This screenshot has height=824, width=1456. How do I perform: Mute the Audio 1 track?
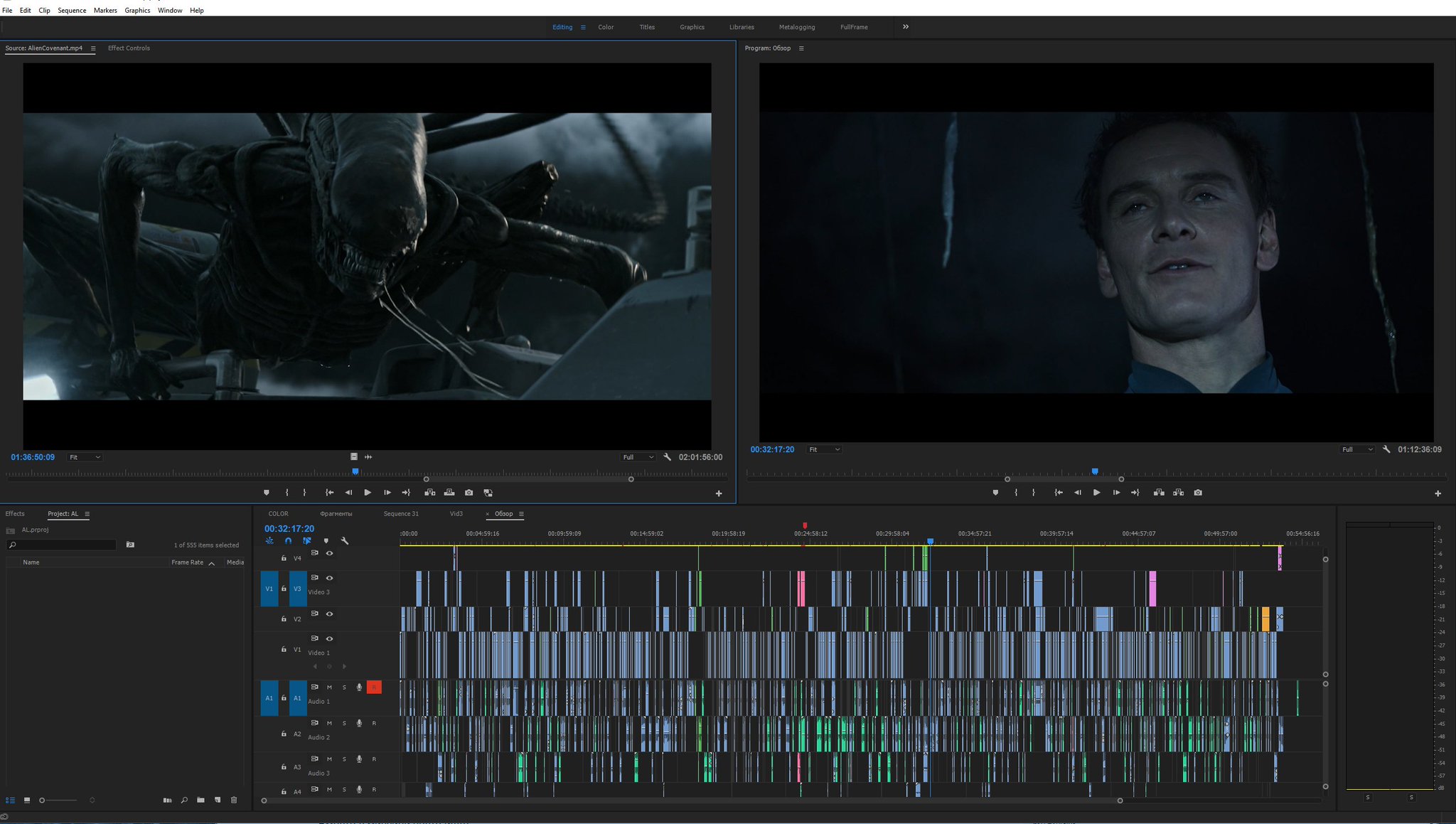coord(329,687)
